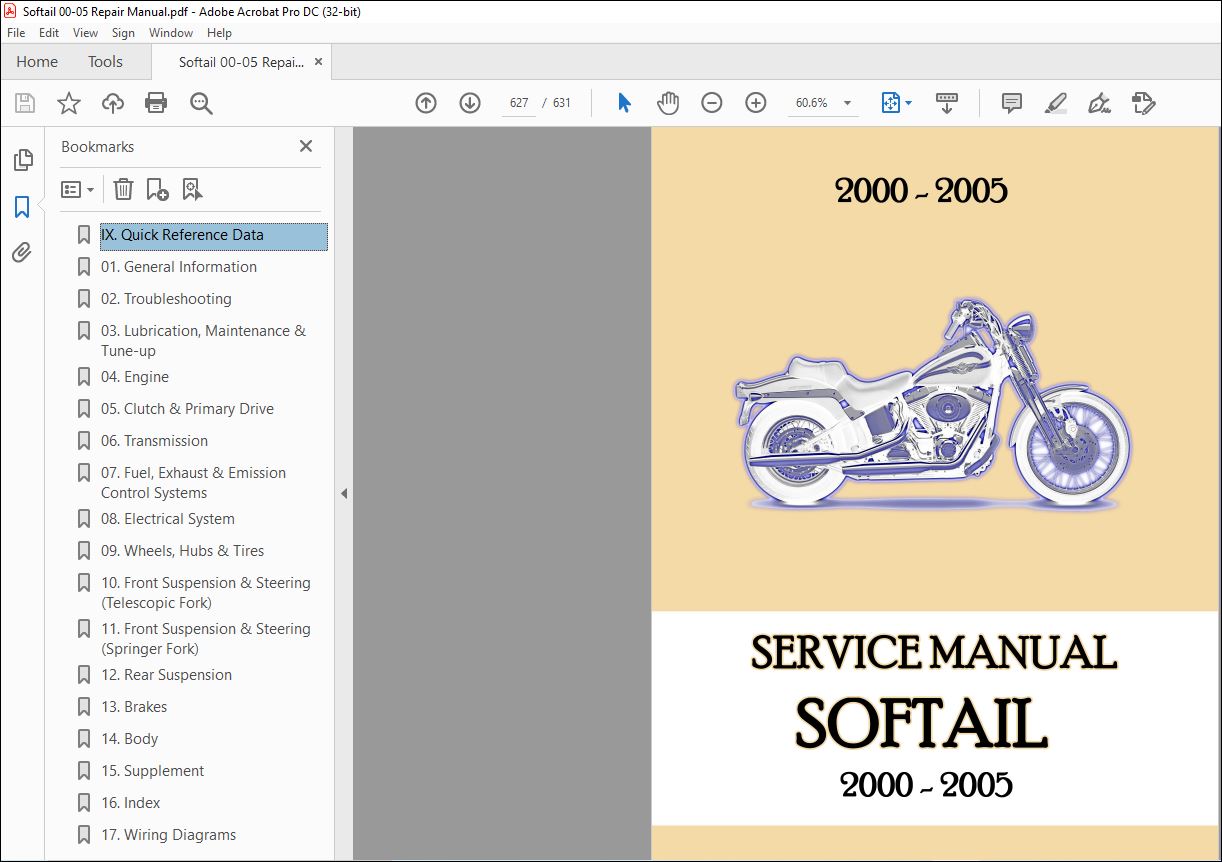
Task: Zoom in with the plus icon
Action: 756,103
